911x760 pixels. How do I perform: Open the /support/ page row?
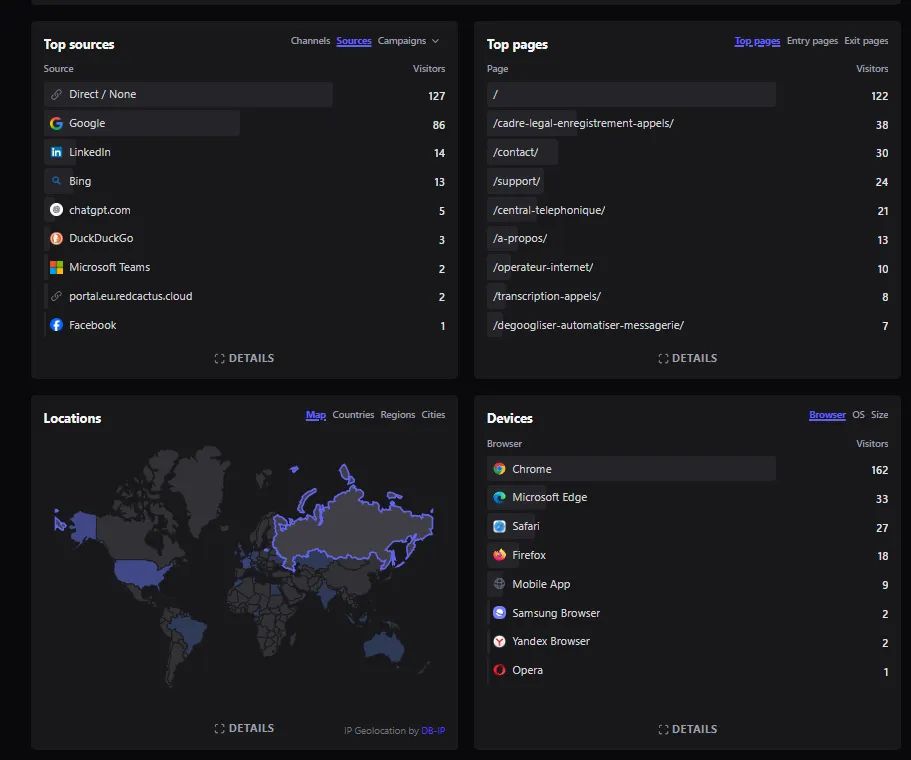point(687,181)
